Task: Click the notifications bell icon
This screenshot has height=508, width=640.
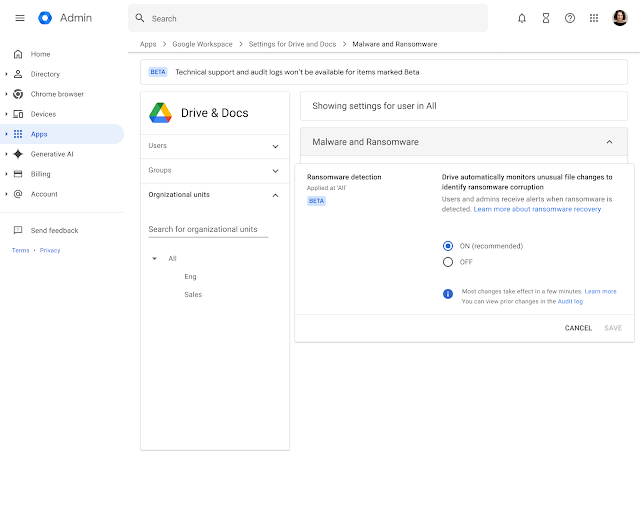Action: (522, 18)
